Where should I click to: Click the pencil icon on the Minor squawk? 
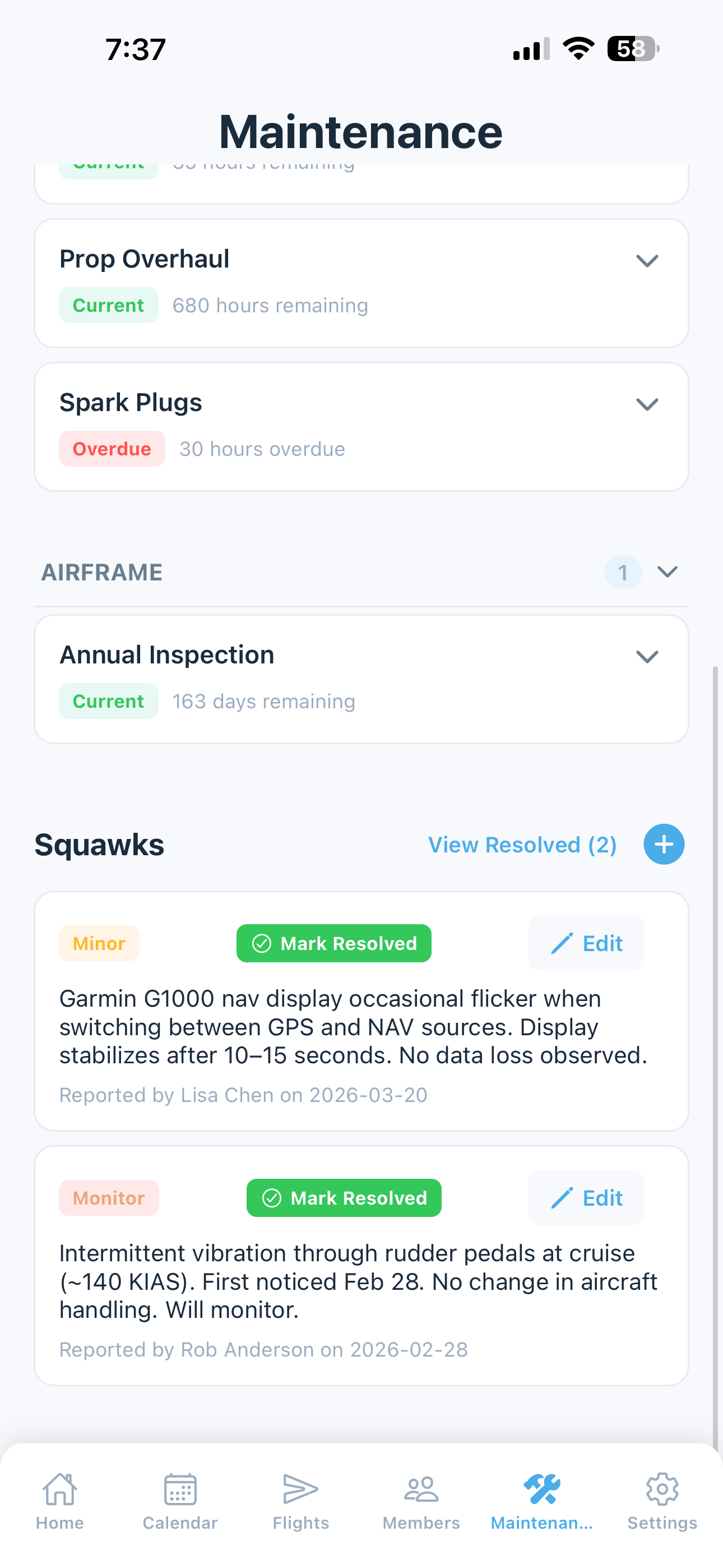coord(563,943)
